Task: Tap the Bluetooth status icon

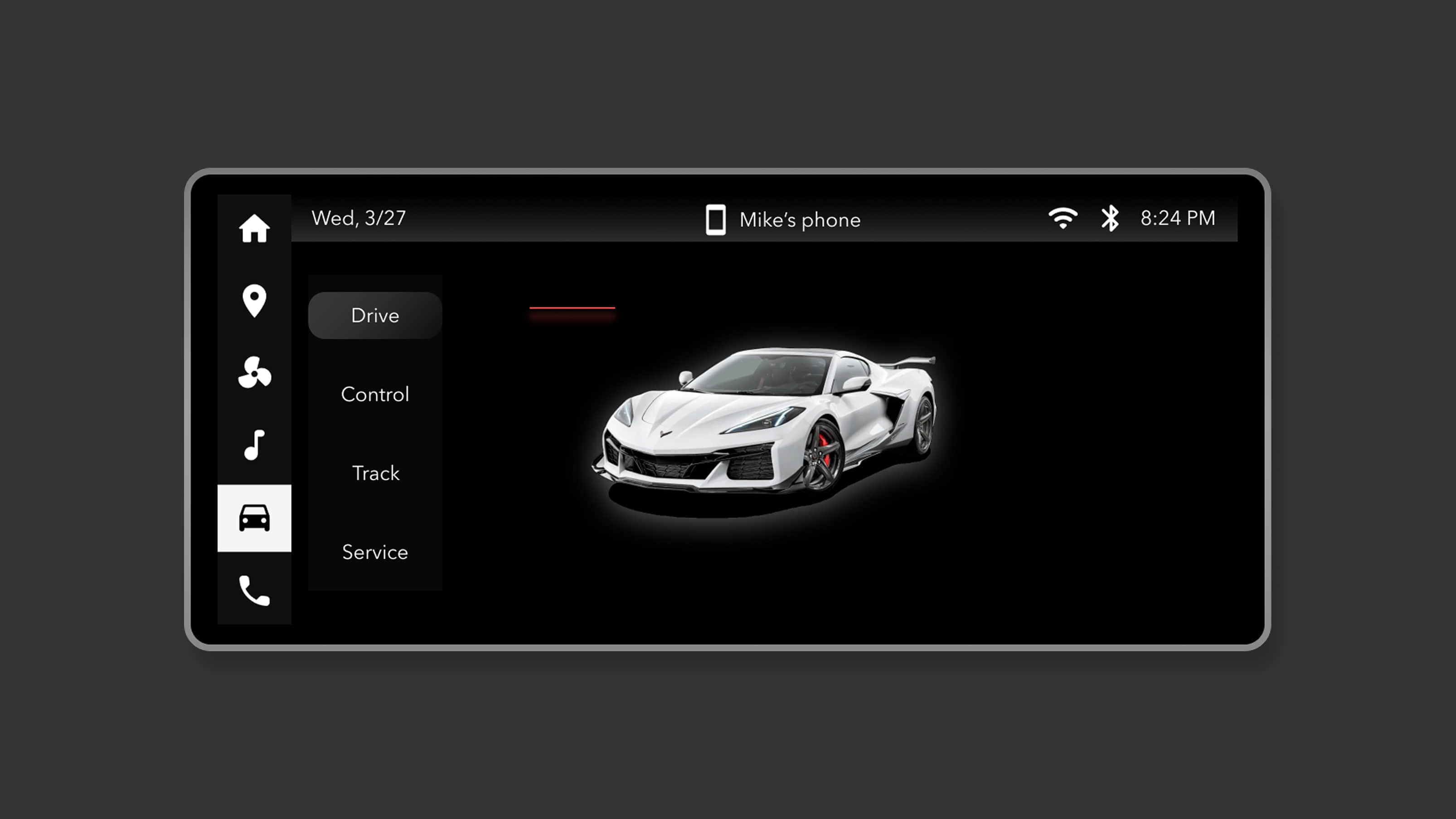Action: coord(1110,218)
